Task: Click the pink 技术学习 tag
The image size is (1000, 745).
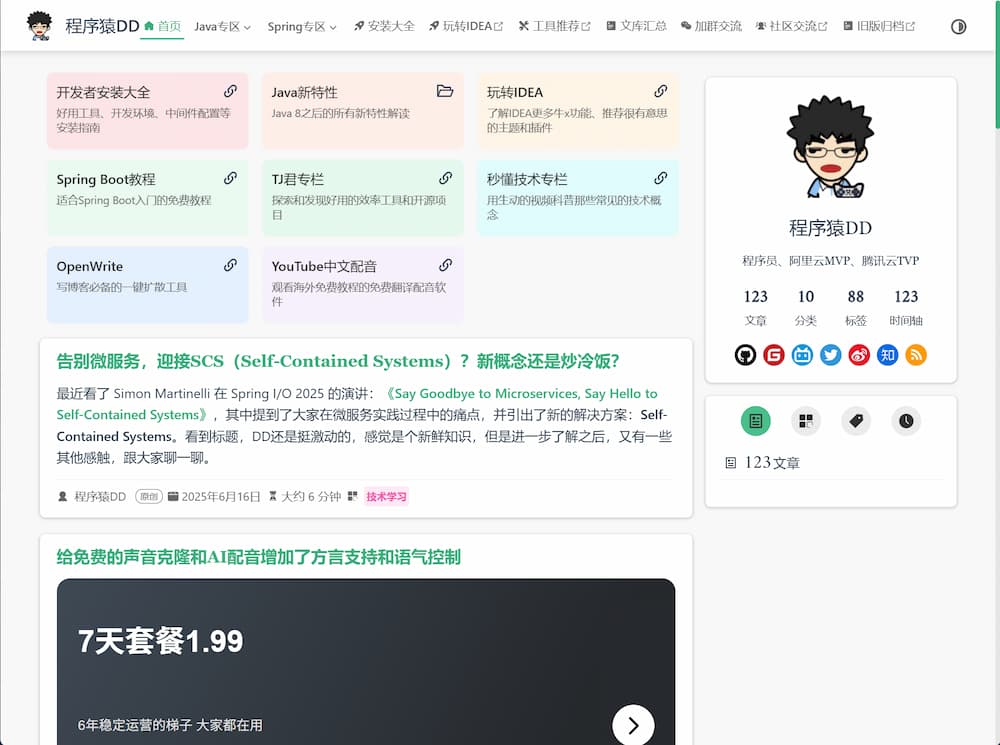Action: [x=386, y=496]
